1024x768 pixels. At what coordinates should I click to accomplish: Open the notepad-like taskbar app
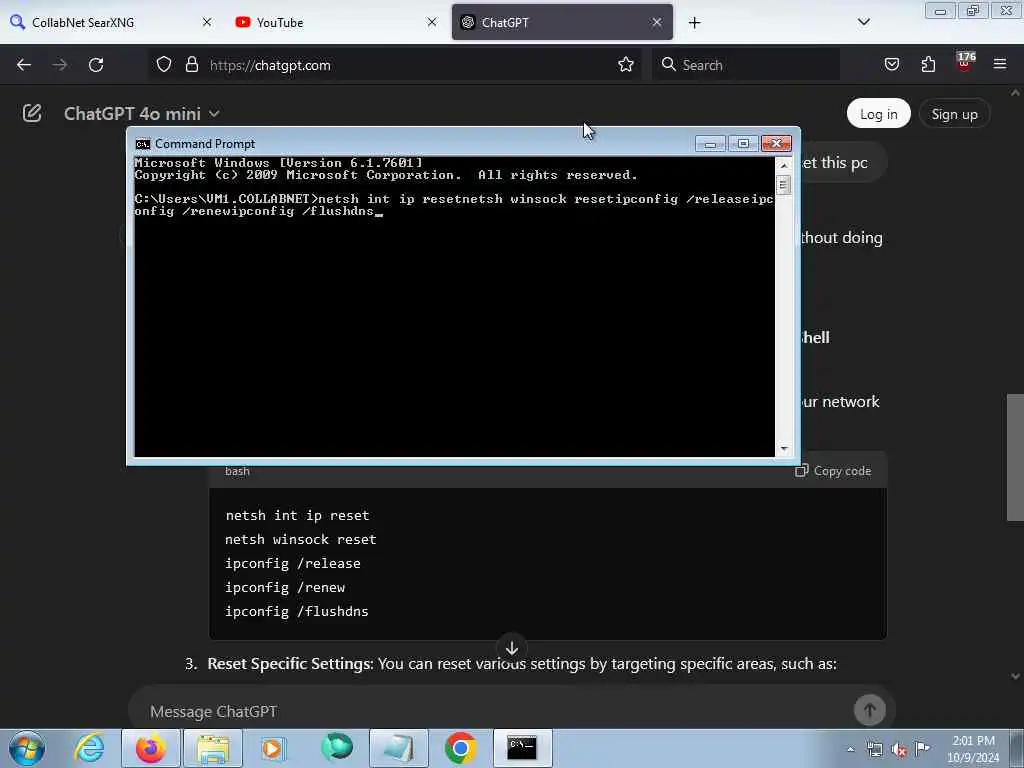(x=398, y=748)
